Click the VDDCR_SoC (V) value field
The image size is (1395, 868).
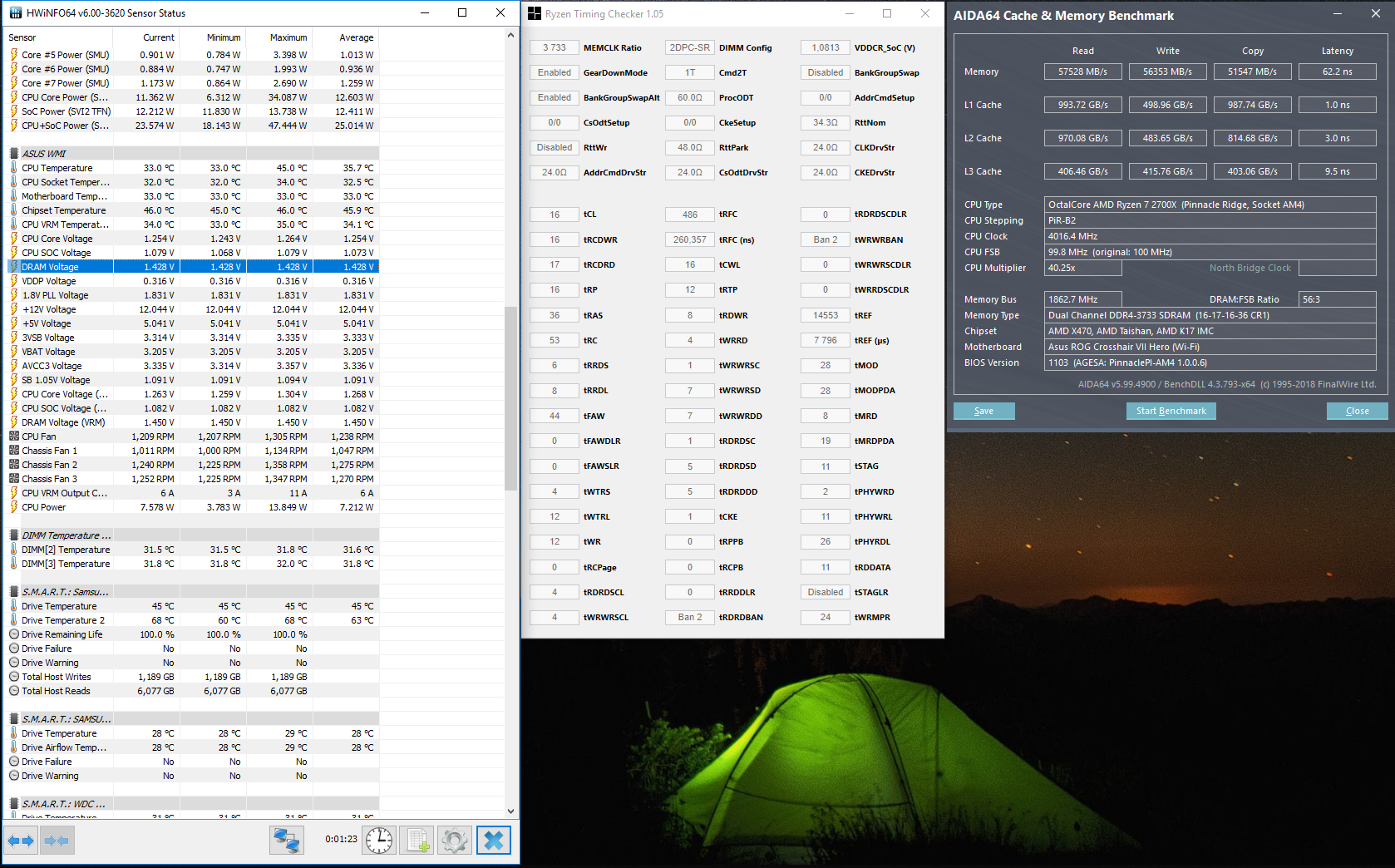[x=825, y=47]
